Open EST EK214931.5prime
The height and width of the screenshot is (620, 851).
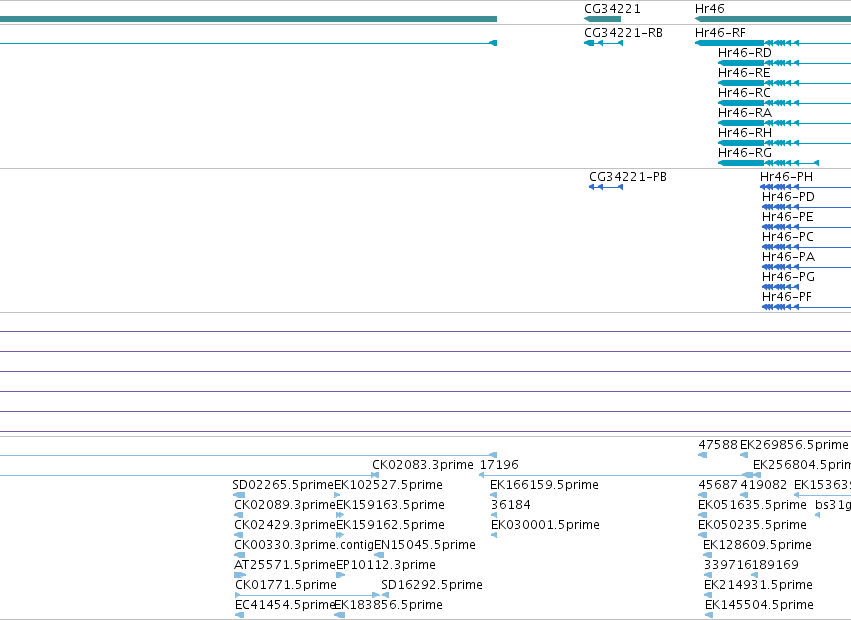coord(758,586)
